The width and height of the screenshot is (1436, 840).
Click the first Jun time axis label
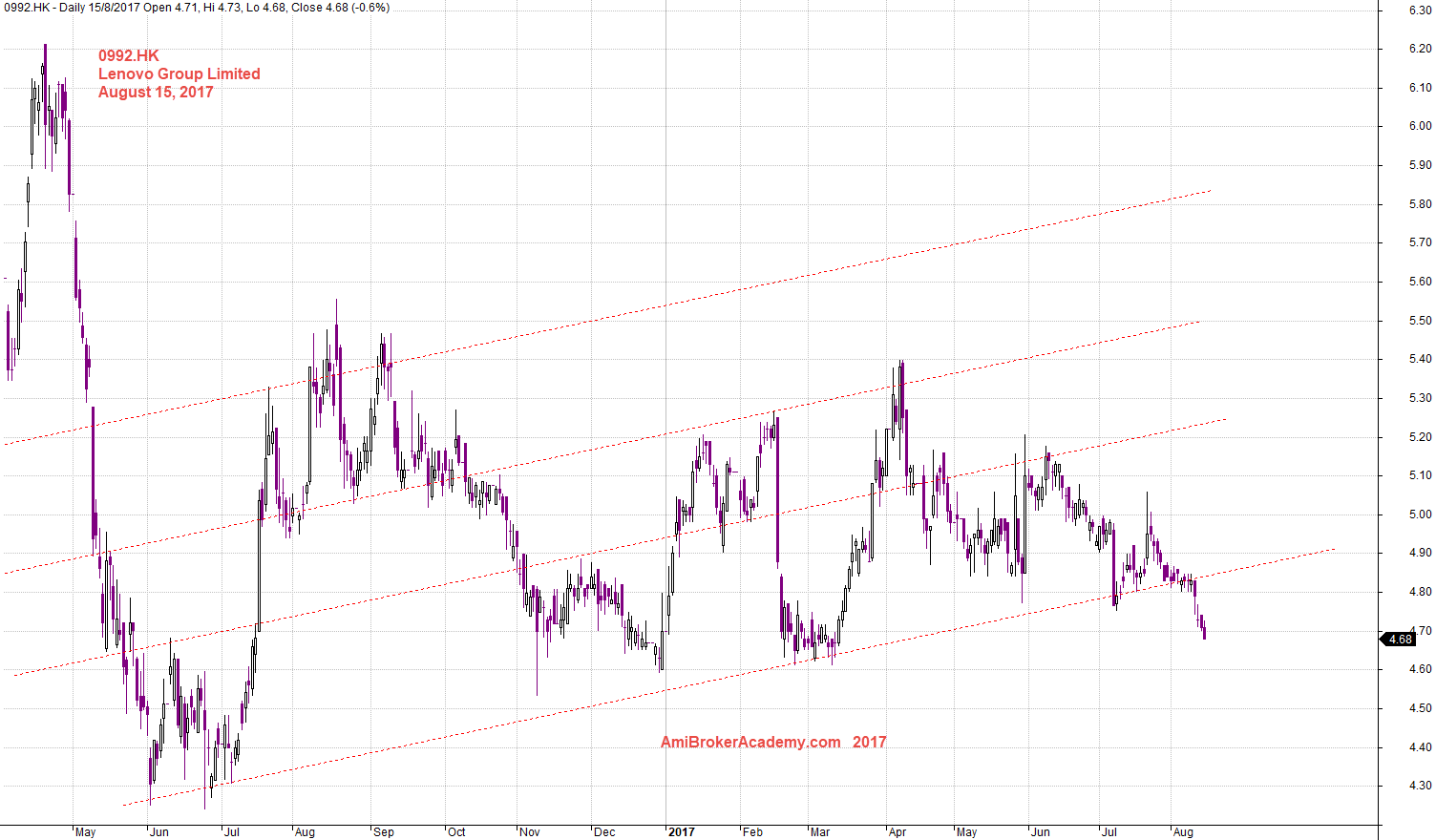158,832
